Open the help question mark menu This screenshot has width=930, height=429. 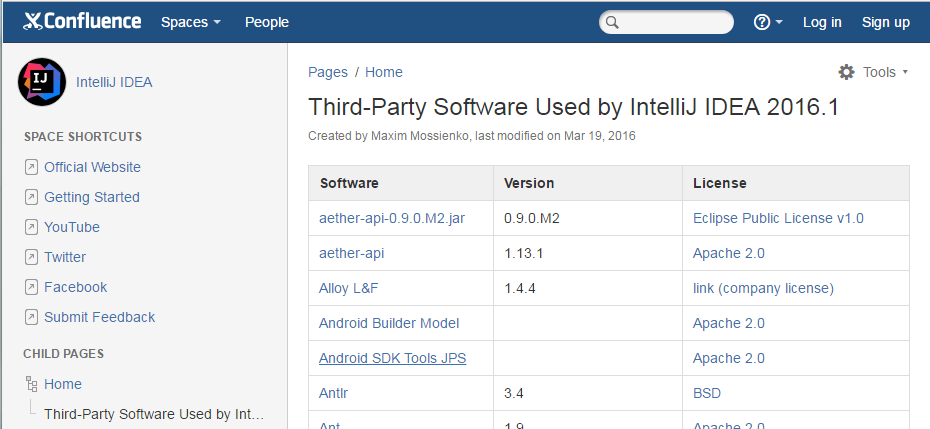767,22
